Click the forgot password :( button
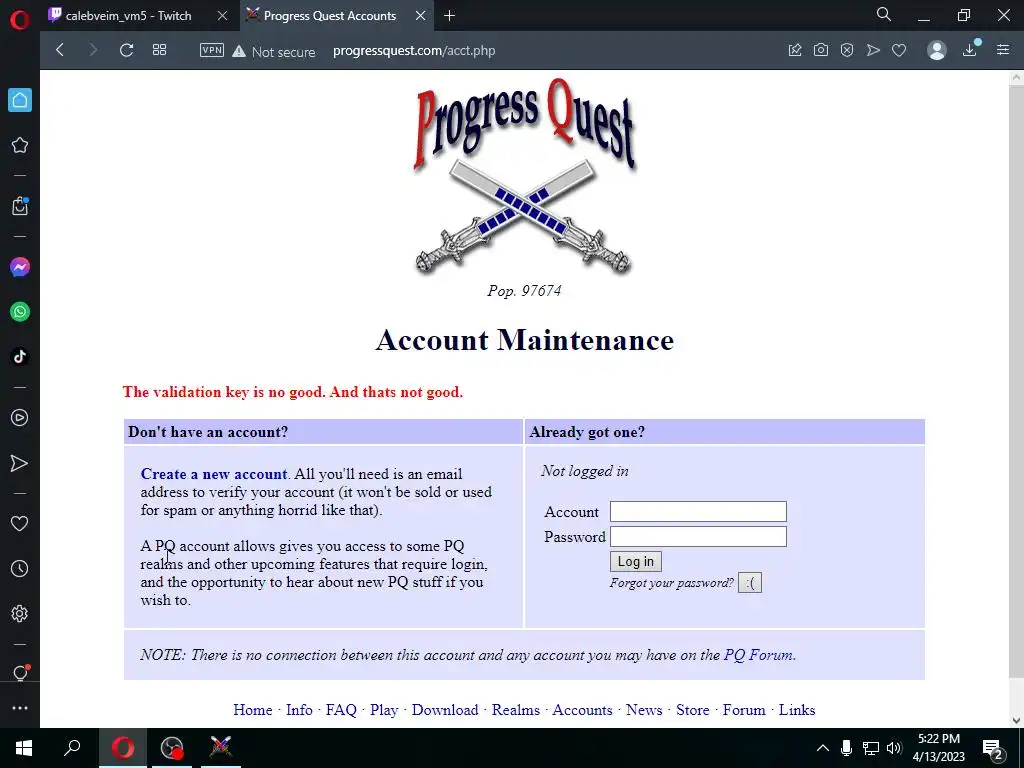Viewport: 1024px width, 768px height. click(750, 583)
